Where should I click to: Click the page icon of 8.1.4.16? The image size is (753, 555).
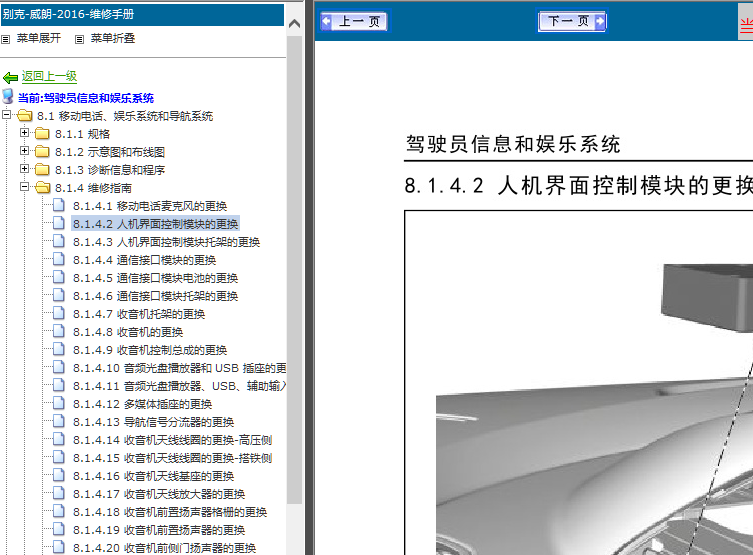tap(59, 475)
